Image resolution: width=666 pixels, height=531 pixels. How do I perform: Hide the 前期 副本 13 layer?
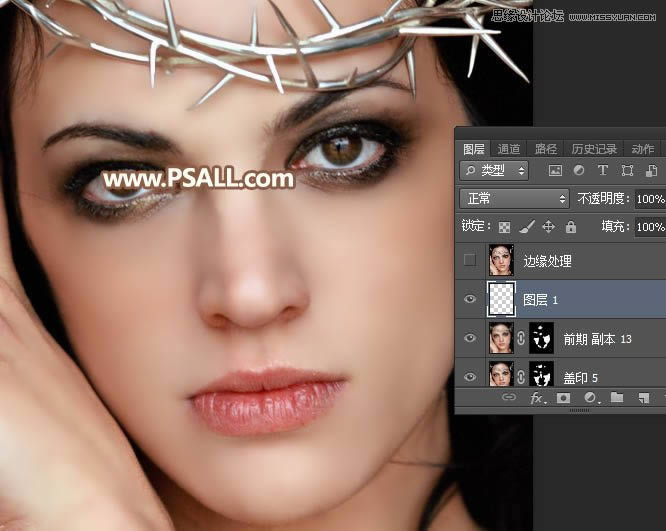coord(470,338)
